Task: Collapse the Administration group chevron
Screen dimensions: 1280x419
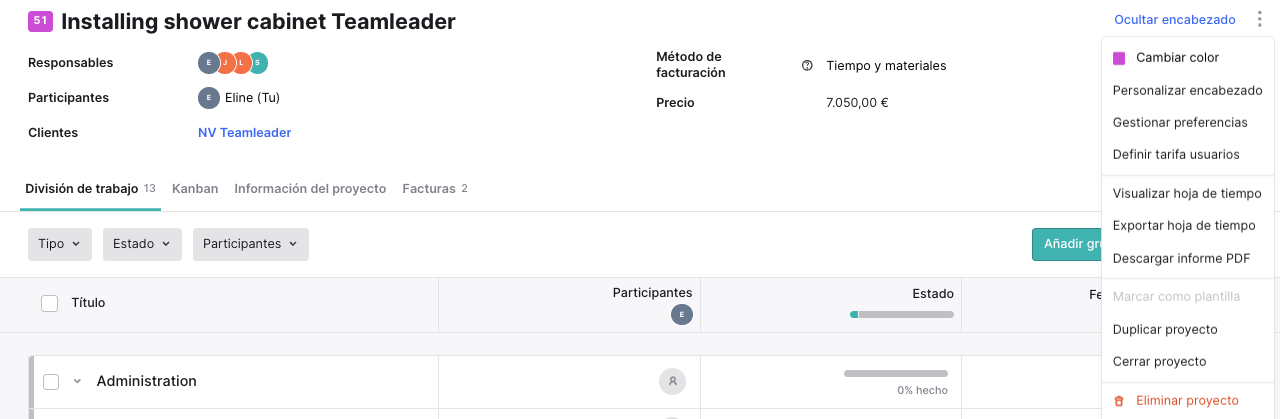Action: pos(77,381)
